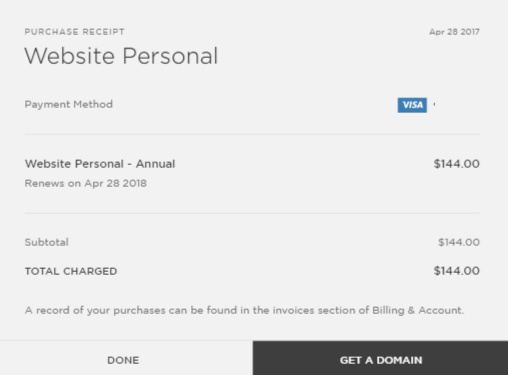
Task: Click the line item price $144.00
Action: pos(457,164)
